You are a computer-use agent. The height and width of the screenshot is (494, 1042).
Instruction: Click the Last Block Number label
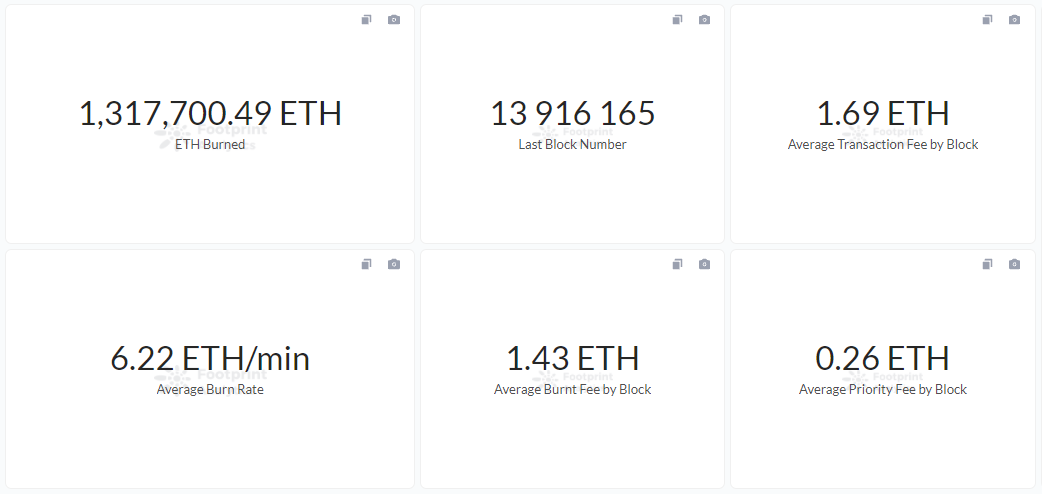(572, 144)
